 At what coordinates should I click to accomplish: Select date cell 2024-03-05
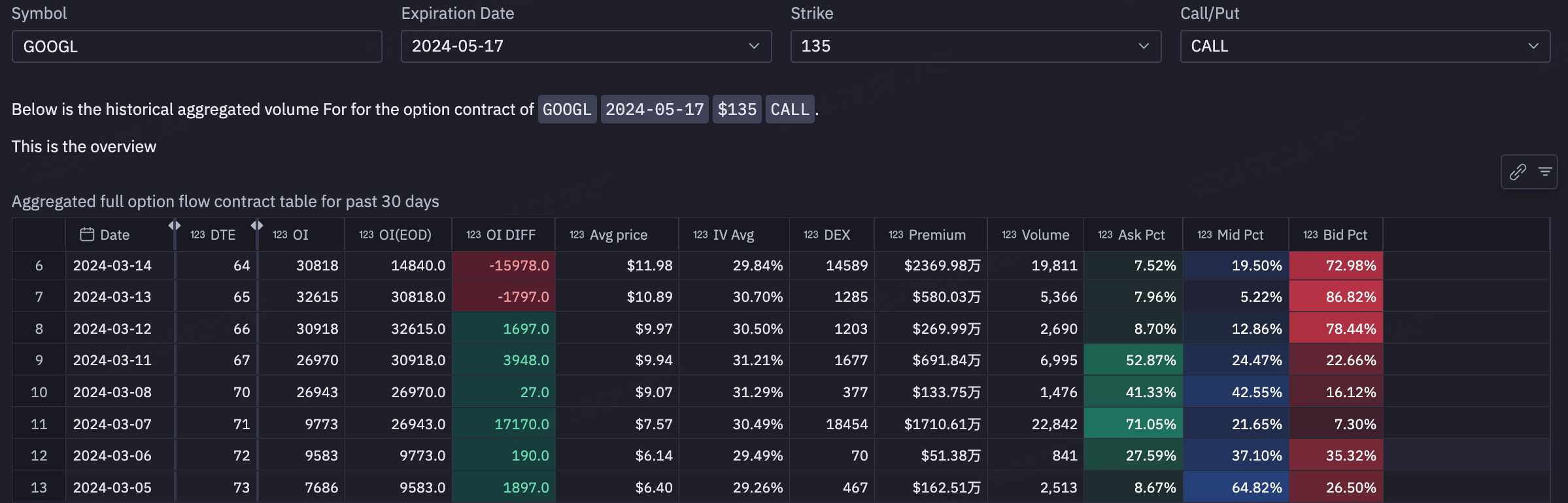tap(120, 487)
